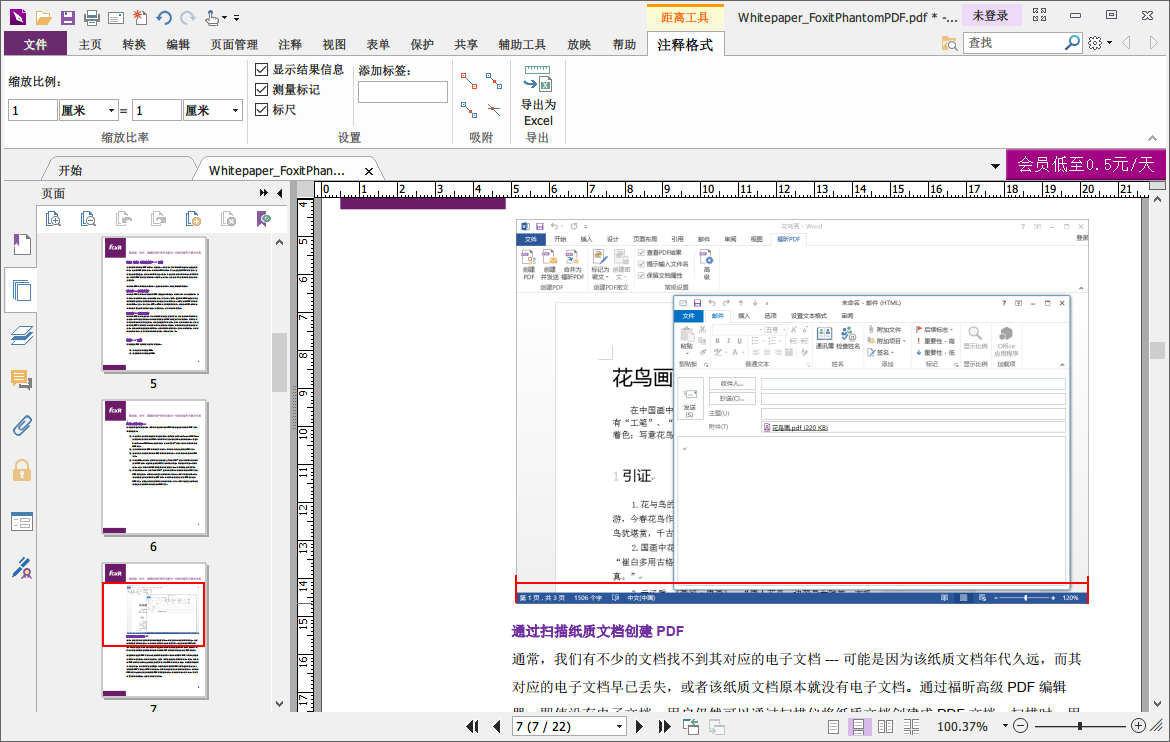Open the 帮助 ribbon tab
The width and height of the screenshot is (1170, 742).
(x=624, y=44)
